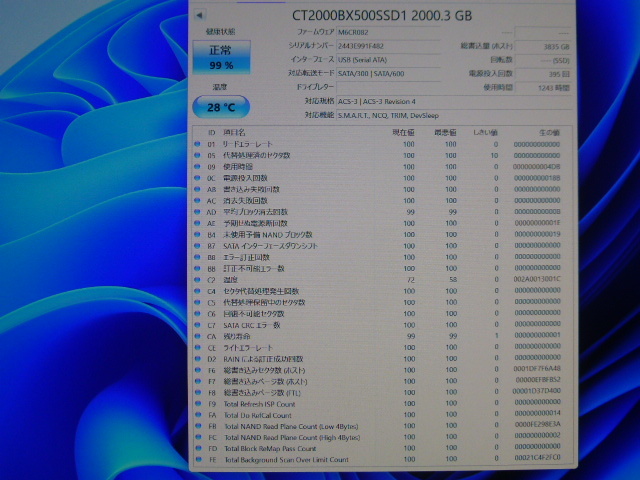This screenshot has width=640, height=480.
Task: Click the disk title CT2000BX500SSD1 2000.3 GB
Action: click(x=382, y=16)
